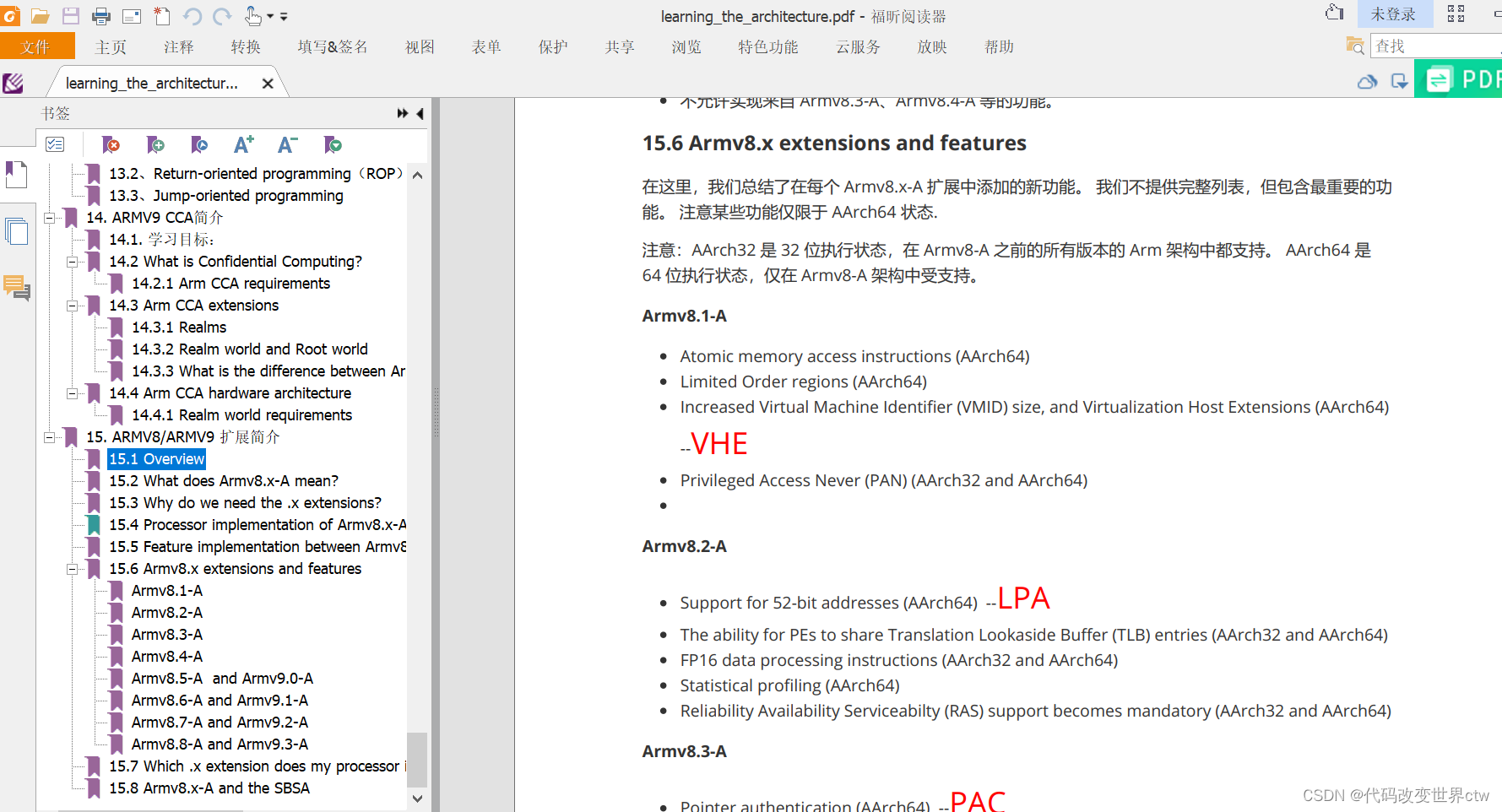Image resolution: width=1502 pixels, height=812 pixels.
Task: Select the hand touch mode tool
Action: (252, 15)
